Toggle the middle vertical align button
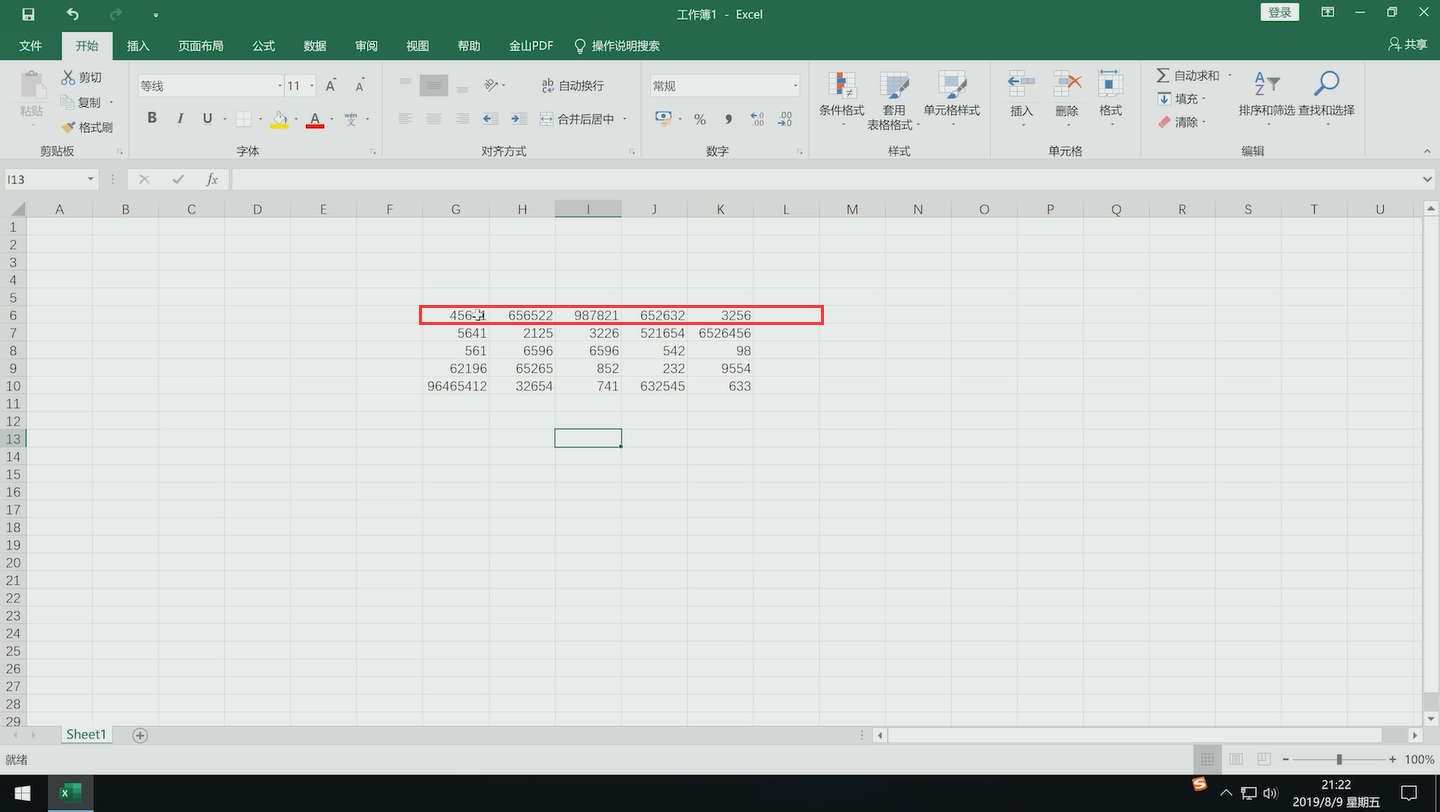This screenshot has height=812, width=1440. (433, 85)
